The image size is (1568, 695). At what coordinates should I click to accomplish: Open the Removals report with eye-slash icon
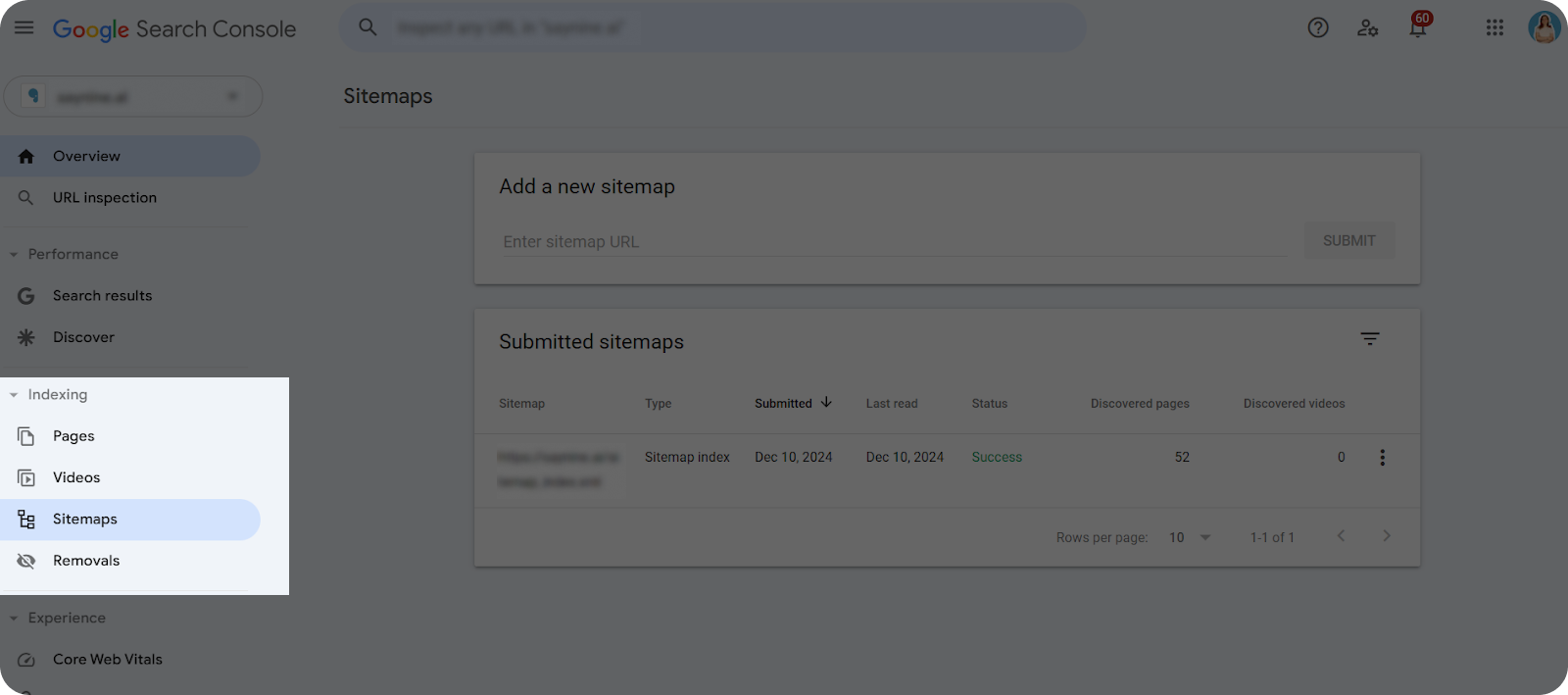(x=86, y=560)
